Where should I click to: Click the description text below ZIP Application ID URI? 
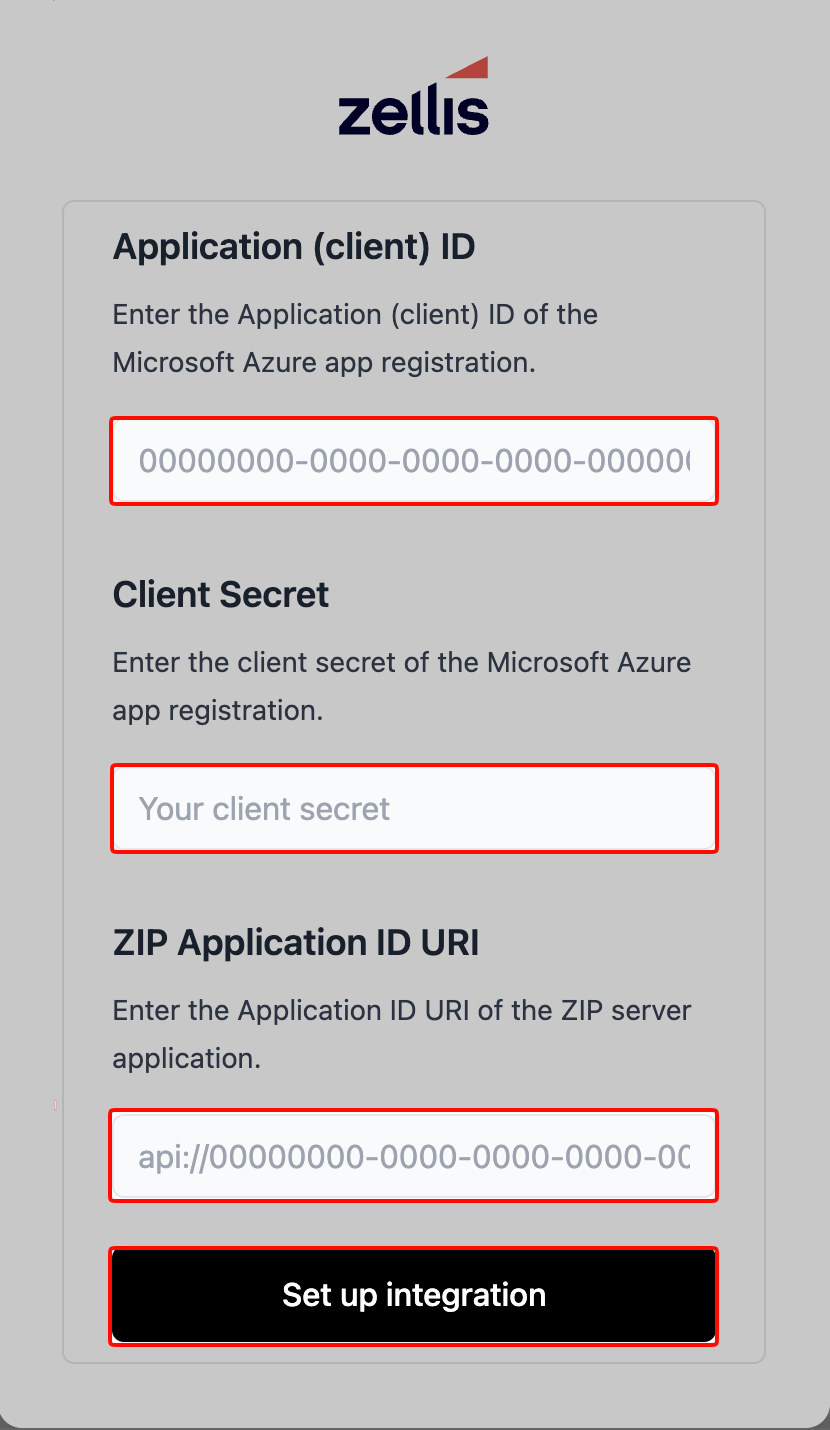[x=402, y=1034]
